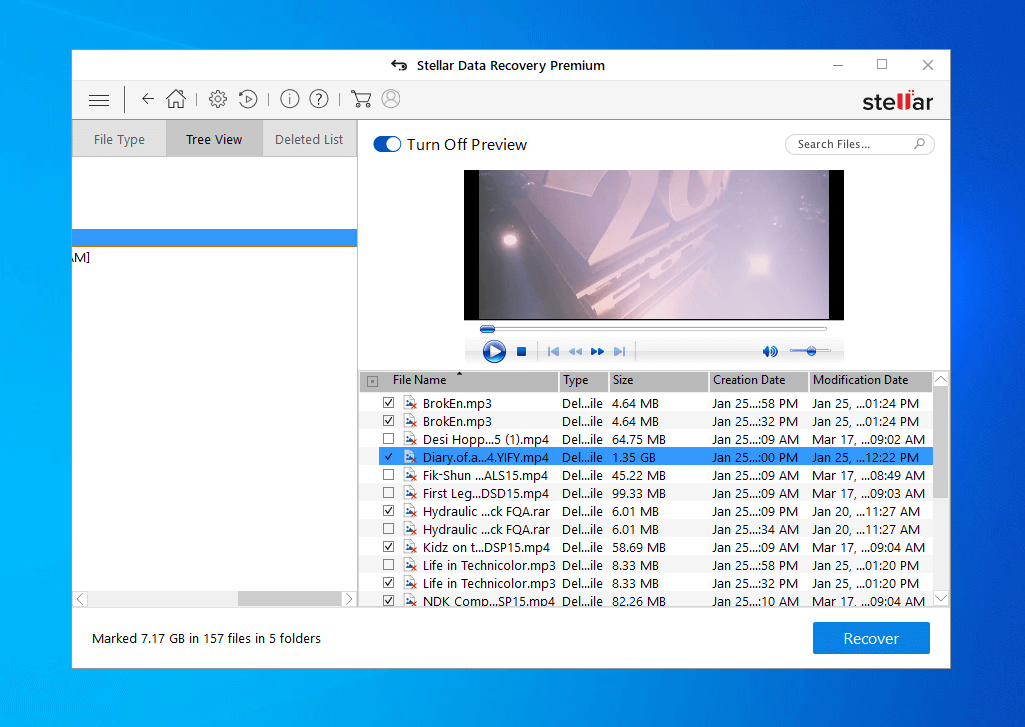Screen dimensions: 1025x727
Task: Click the video preview image
Action: pos(654,245)
